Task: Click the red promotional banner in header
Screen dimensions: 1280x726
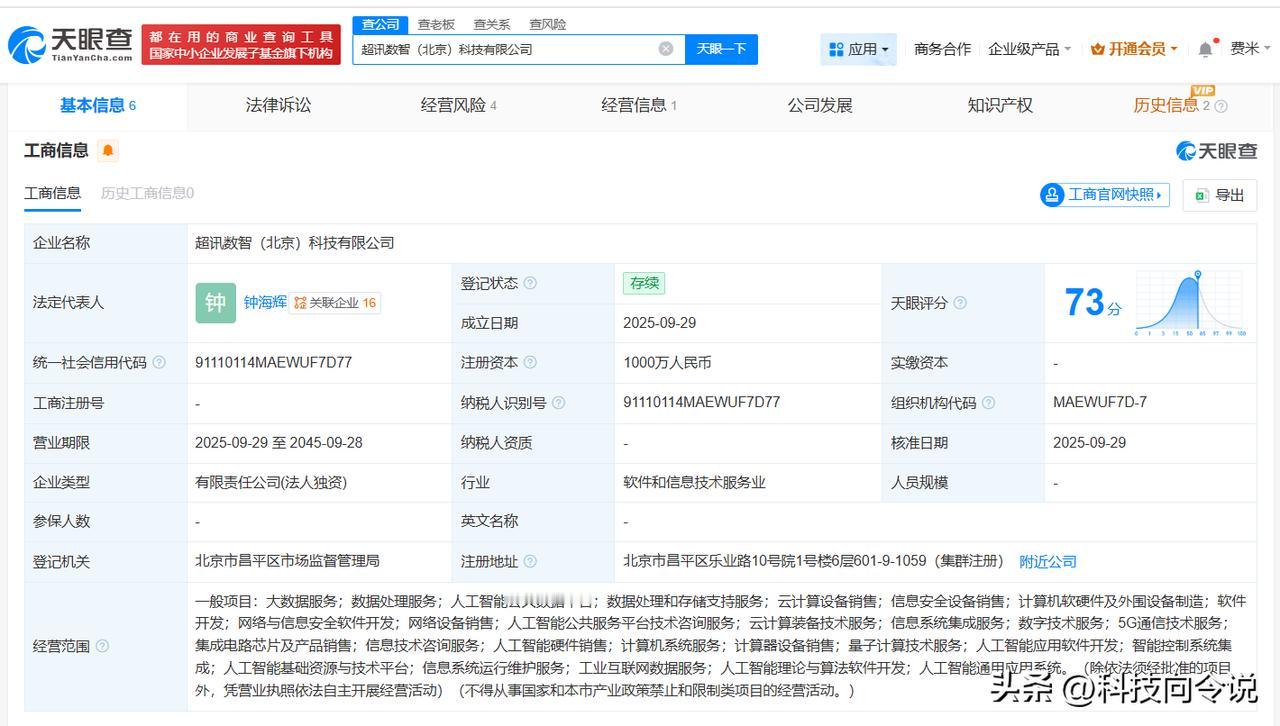Action: coord(241,45)
